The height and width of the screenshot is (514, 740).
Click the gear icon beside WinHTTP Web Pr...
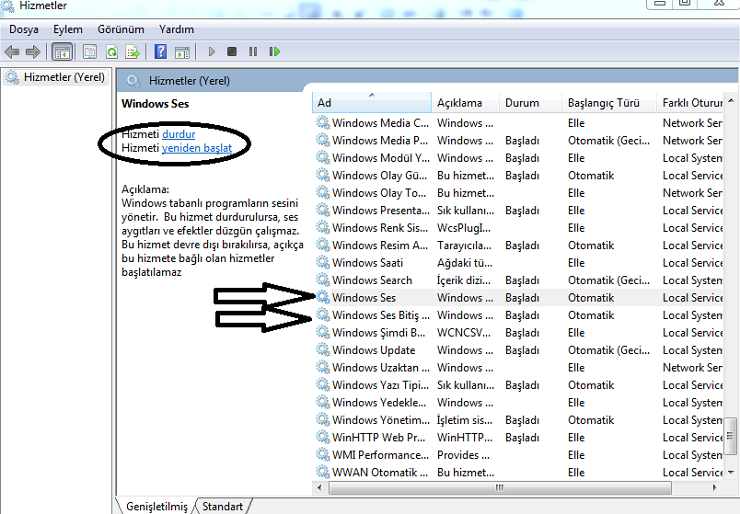(323, 437)
